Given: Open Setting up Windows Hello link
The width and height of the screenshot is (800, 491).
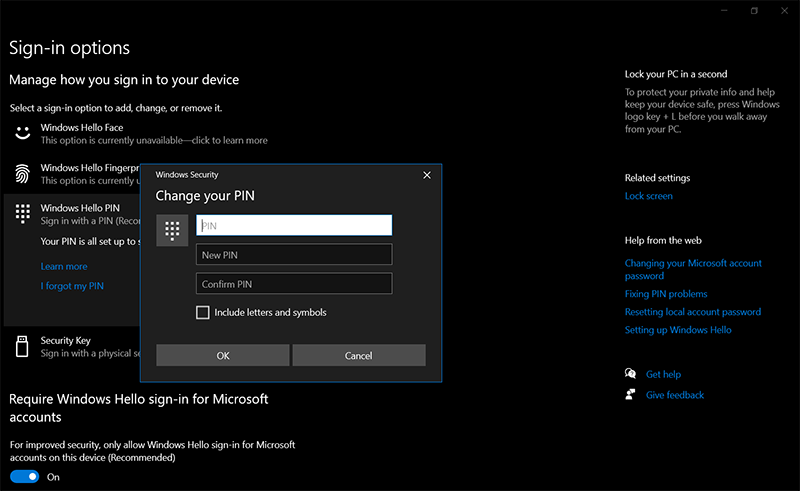Looking at the screenshot, I should point(678,330).
